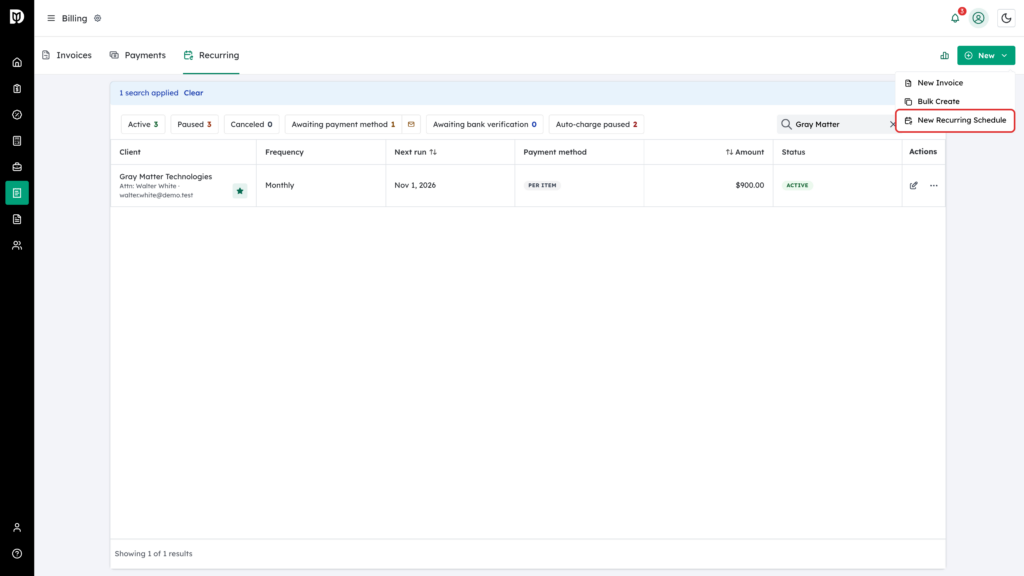Click the Client column header
Screen dimensions: 1024x576
(130, 152)
